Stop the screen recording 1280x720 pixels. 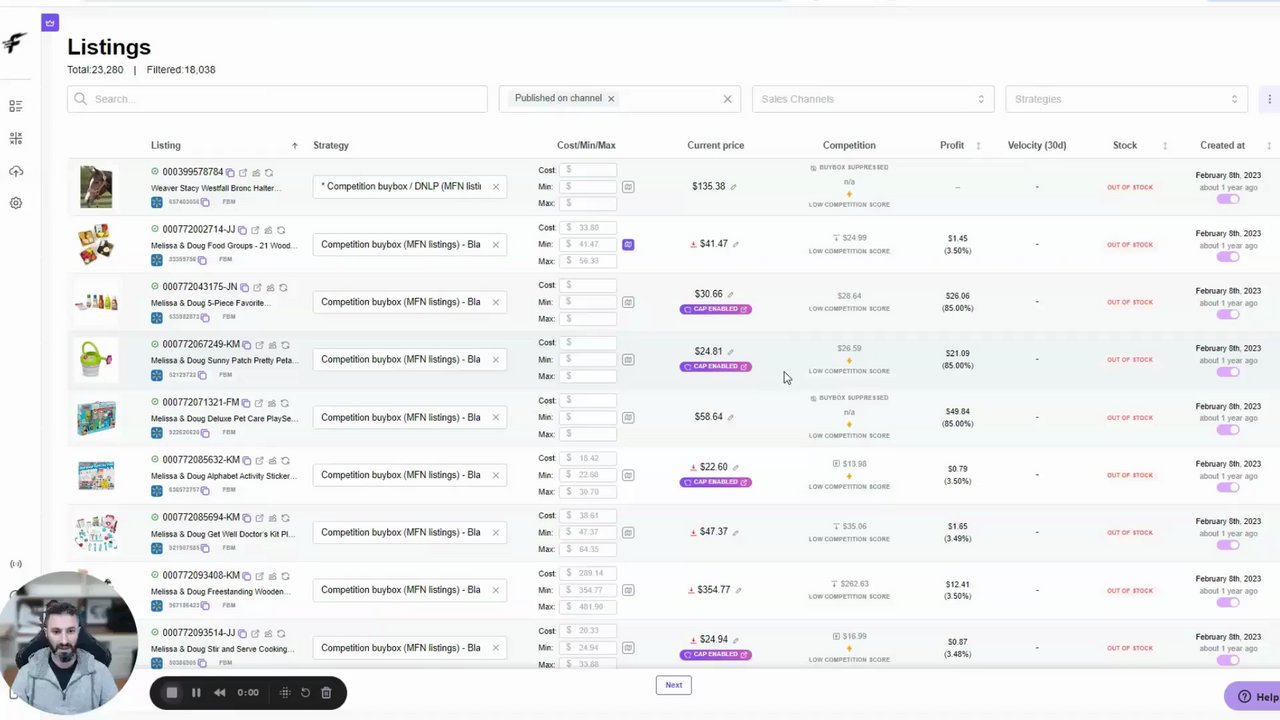172,693
